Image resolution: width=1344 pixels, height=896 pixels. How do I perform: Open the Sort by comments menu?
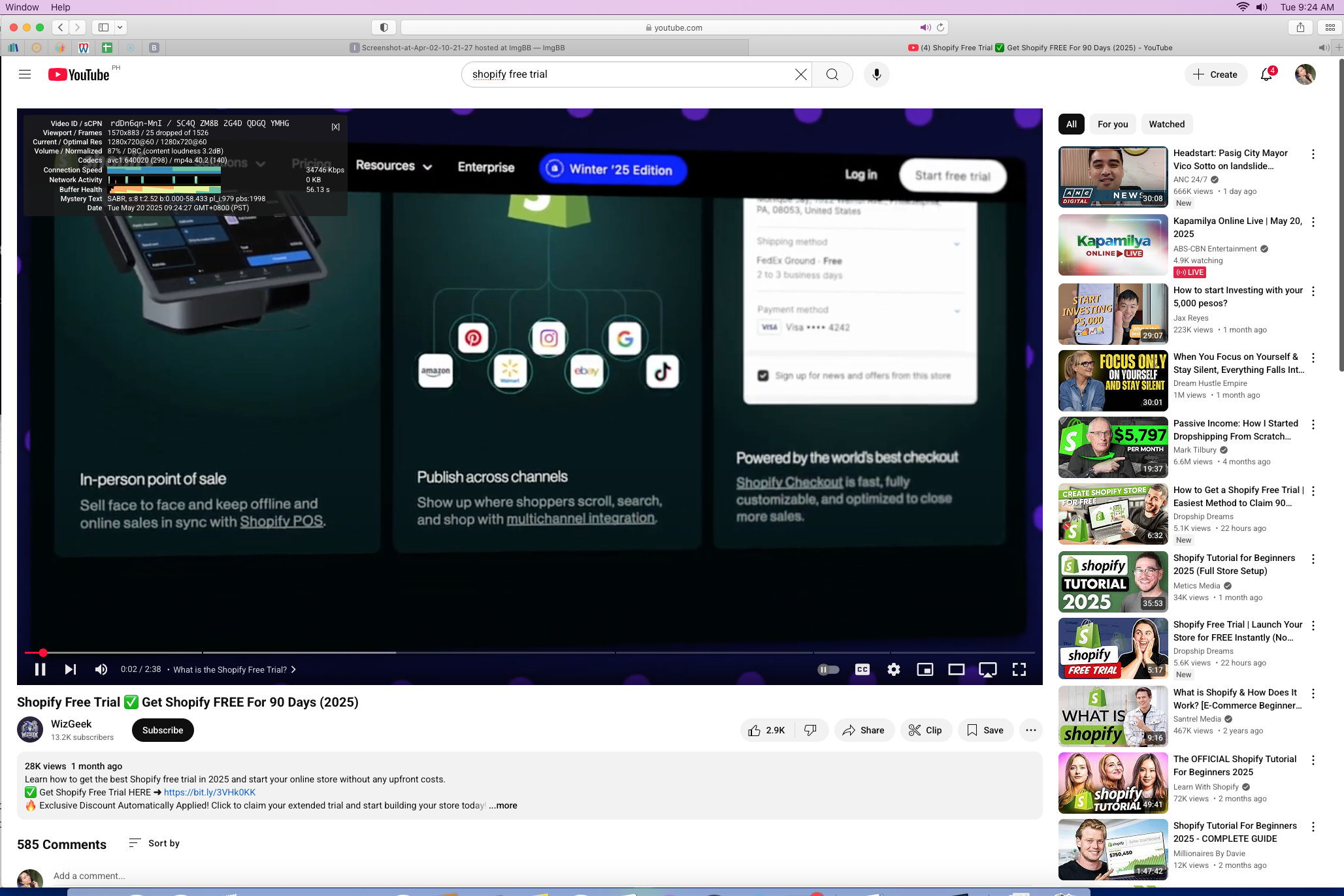click(x=154, y=843)
